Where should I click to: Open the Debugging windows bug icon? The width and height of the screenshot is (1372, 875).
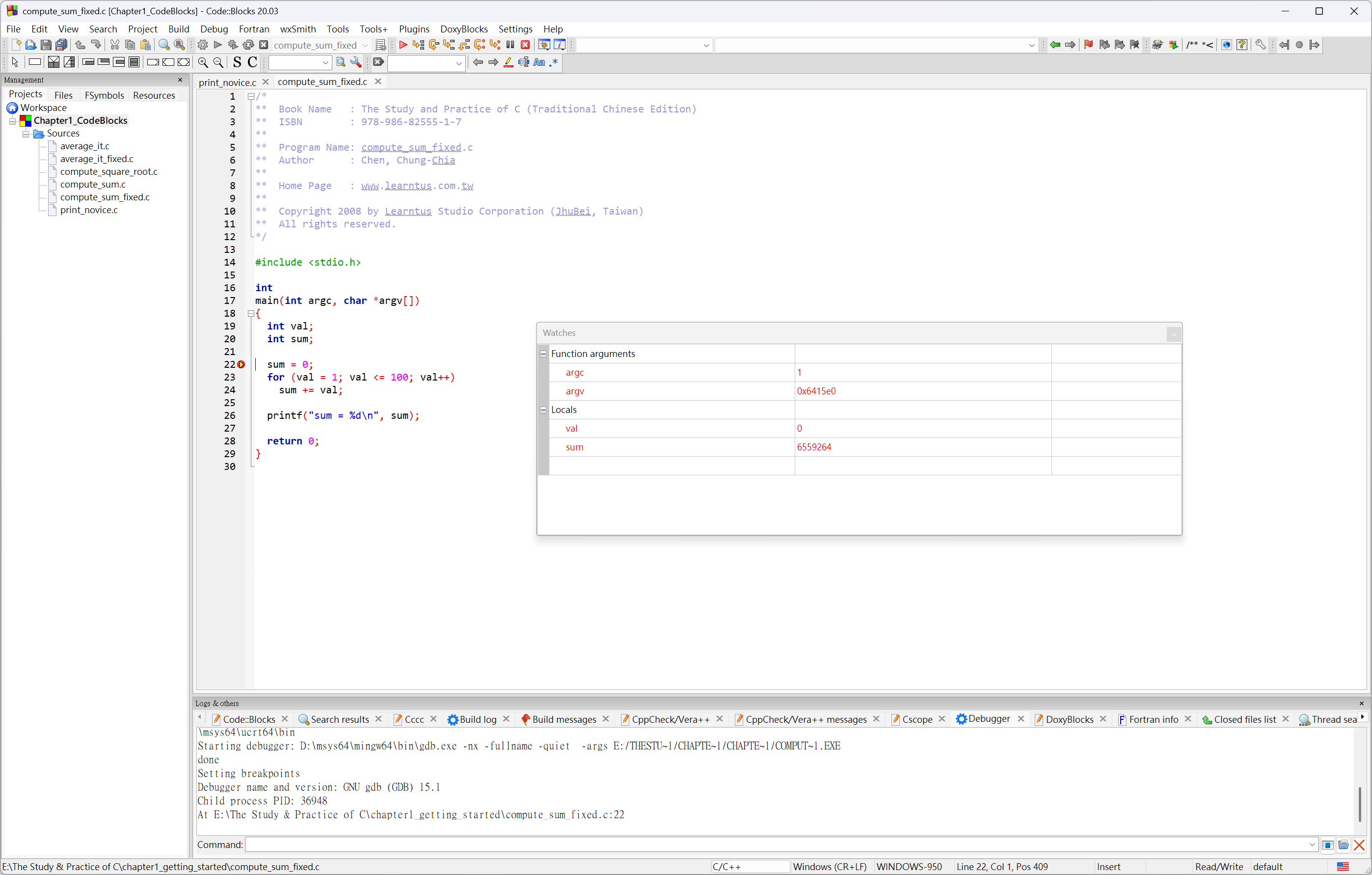[x=544, y=45]
